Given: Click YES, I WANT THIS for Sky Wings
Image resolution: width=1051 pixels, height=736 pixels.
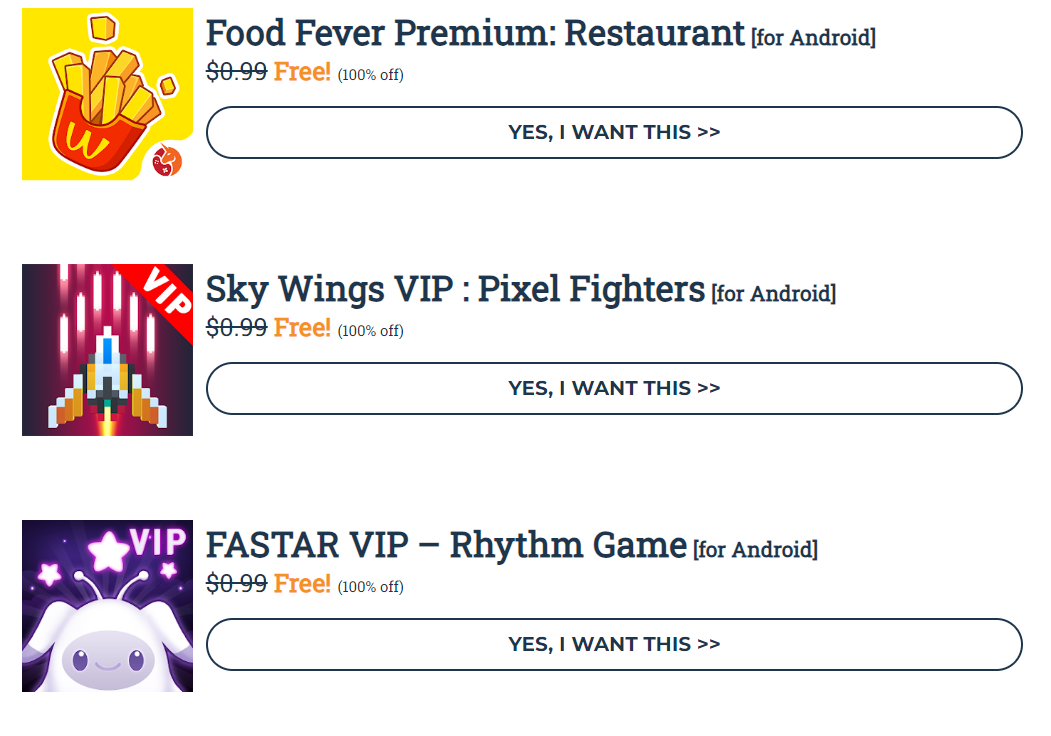Looking at the screenshot, I should (614, 389).
